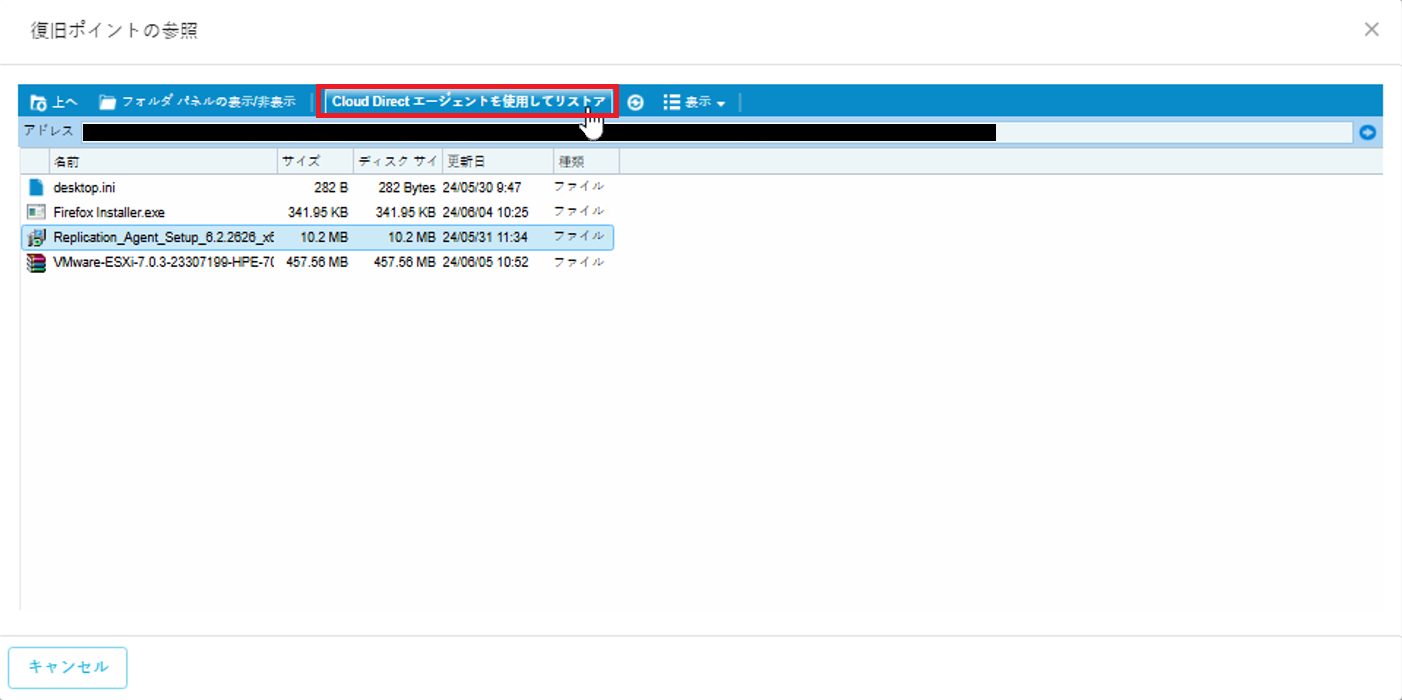Click date 24/05/31 11:34 cell
The width and height of the screenshot is (1402, 700).
[x=486, y=237]
